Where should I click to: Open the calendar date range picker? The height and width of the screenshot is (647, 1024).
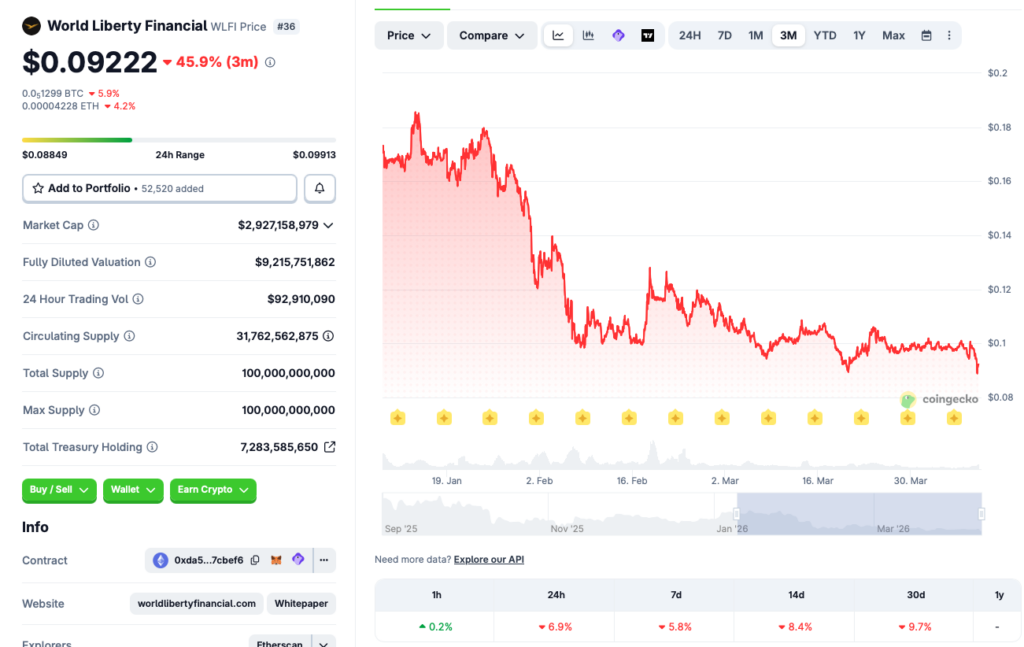click(926, 36)
